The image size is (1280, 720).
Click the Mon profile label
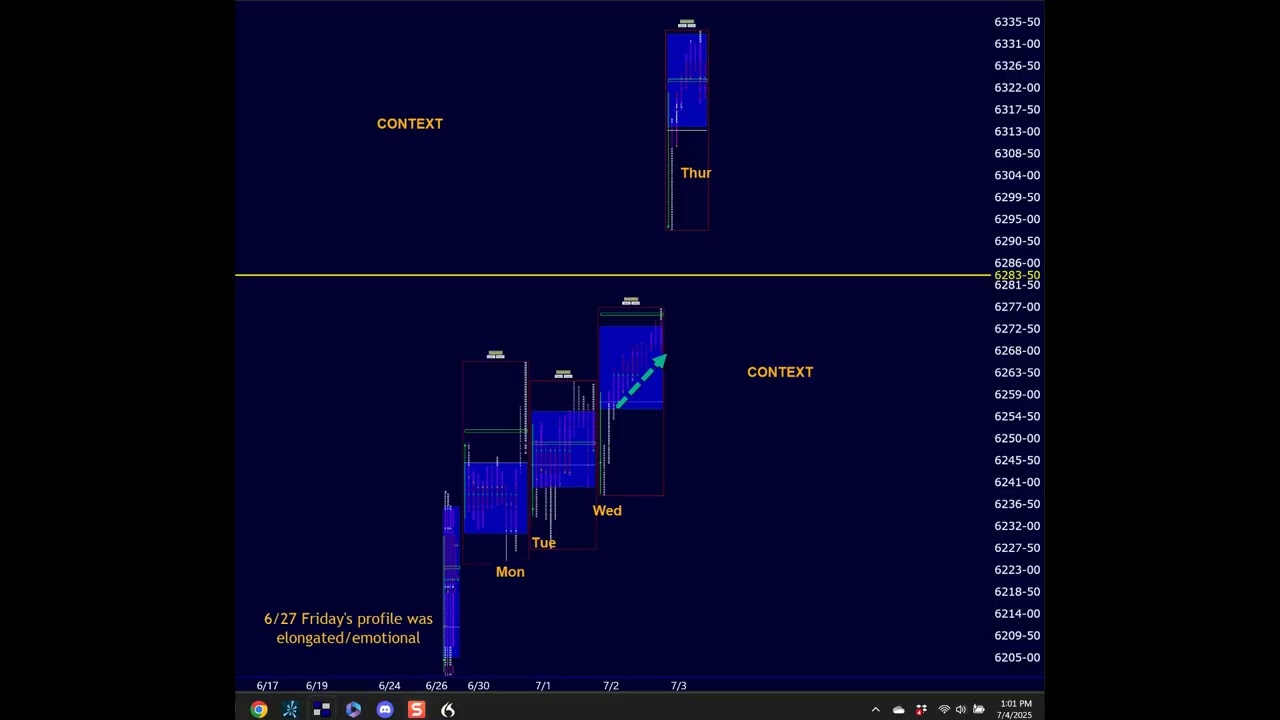pyautogui.click(x=510, y=572)
